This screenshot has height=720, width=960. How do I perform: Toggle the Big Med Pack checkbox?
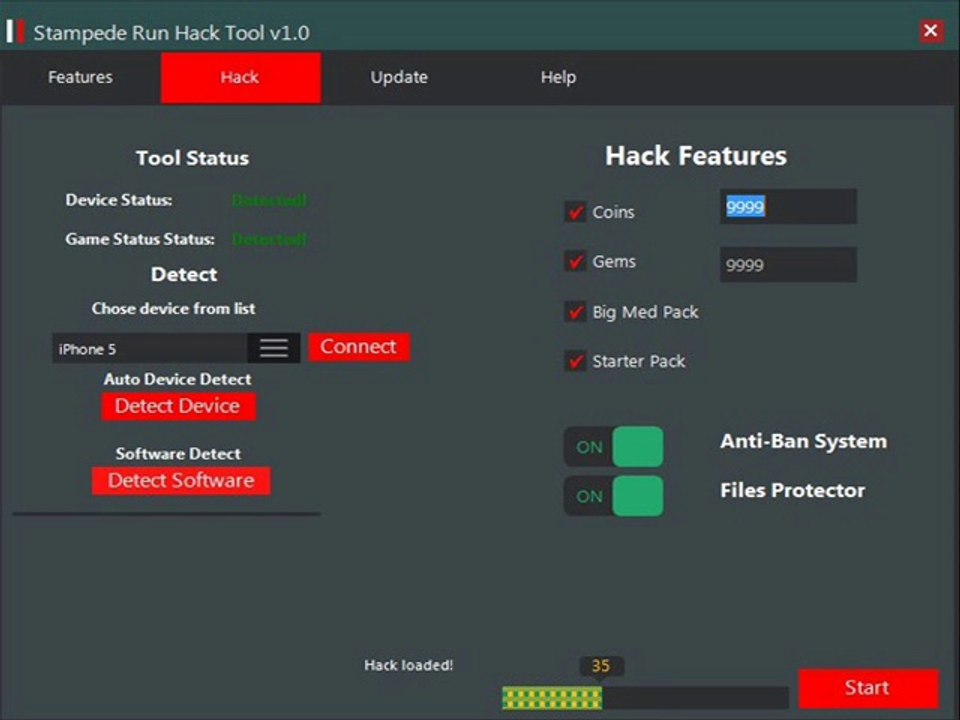(575, 312)
